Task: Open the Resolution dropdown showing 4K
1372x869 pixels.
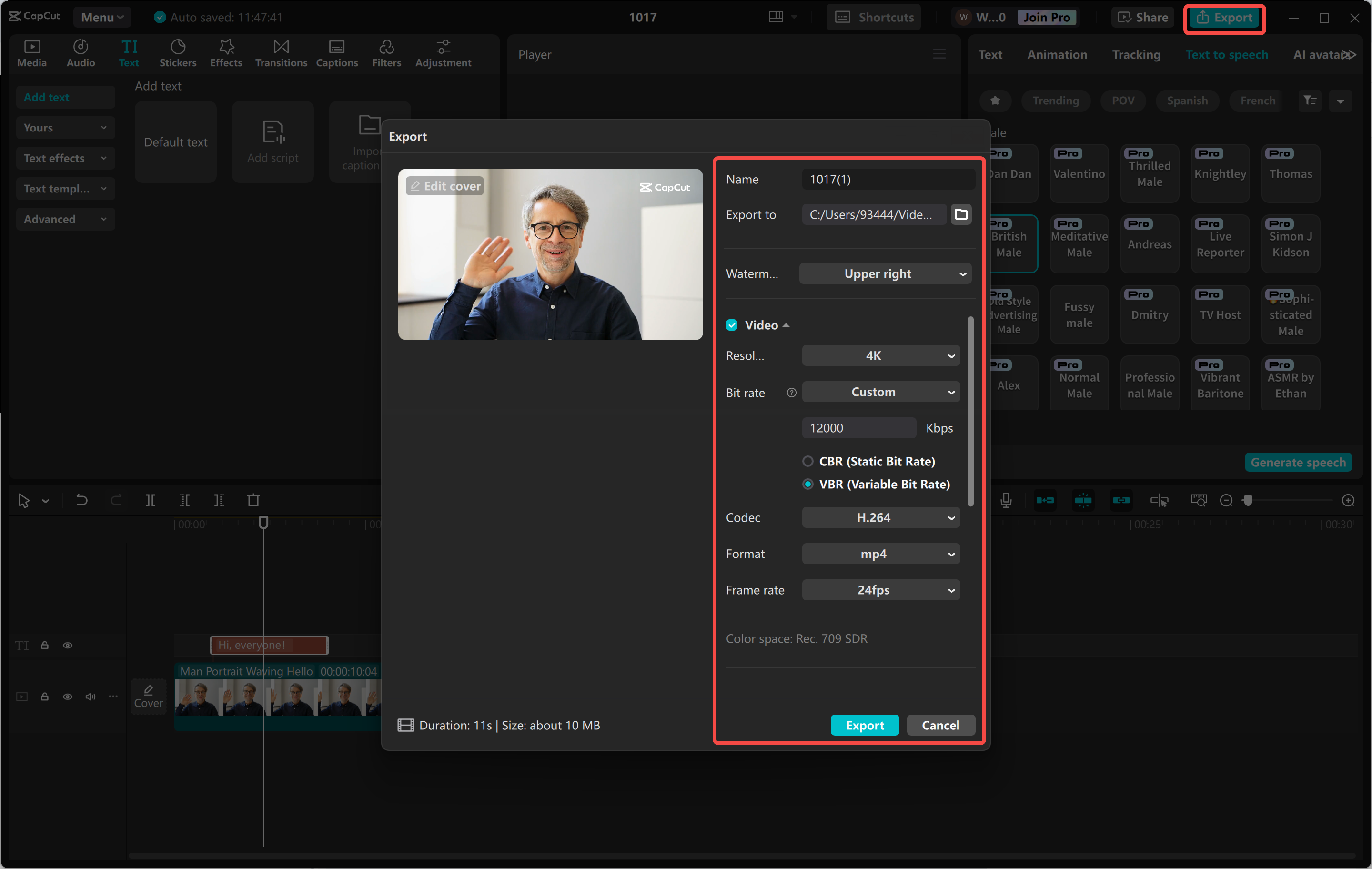Action: tap(880, 355)
